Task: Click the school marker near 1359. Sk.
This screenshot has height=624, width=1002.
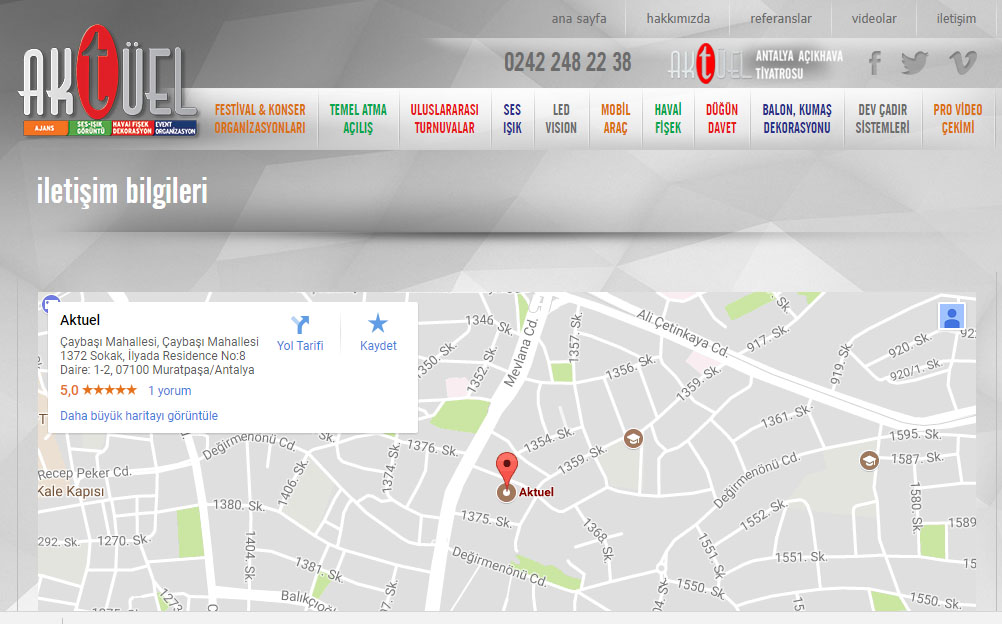Action: tap(633, 439)
